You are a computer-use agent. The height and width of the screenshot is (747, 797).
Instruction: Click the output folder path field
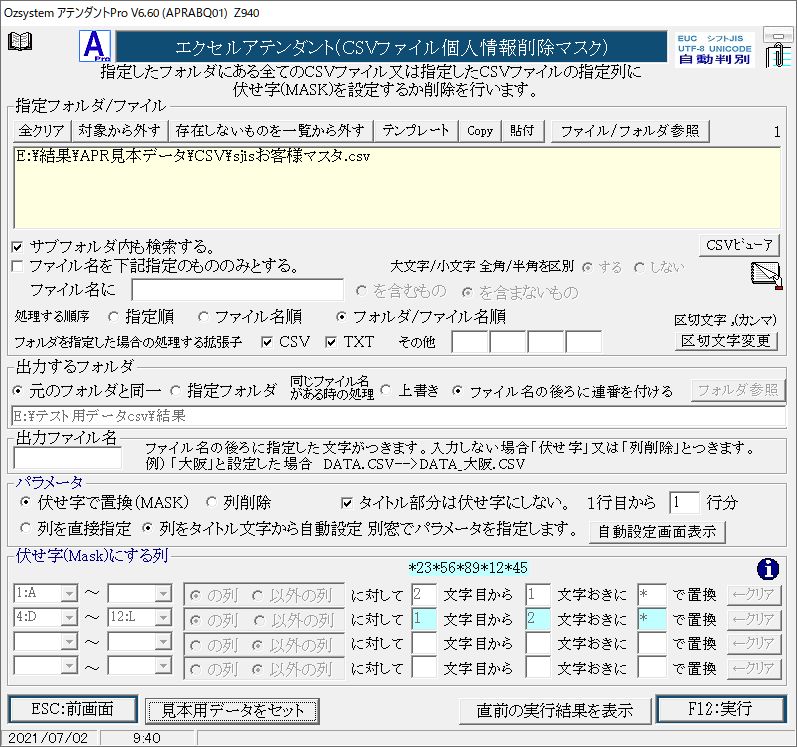click(398, 416)
